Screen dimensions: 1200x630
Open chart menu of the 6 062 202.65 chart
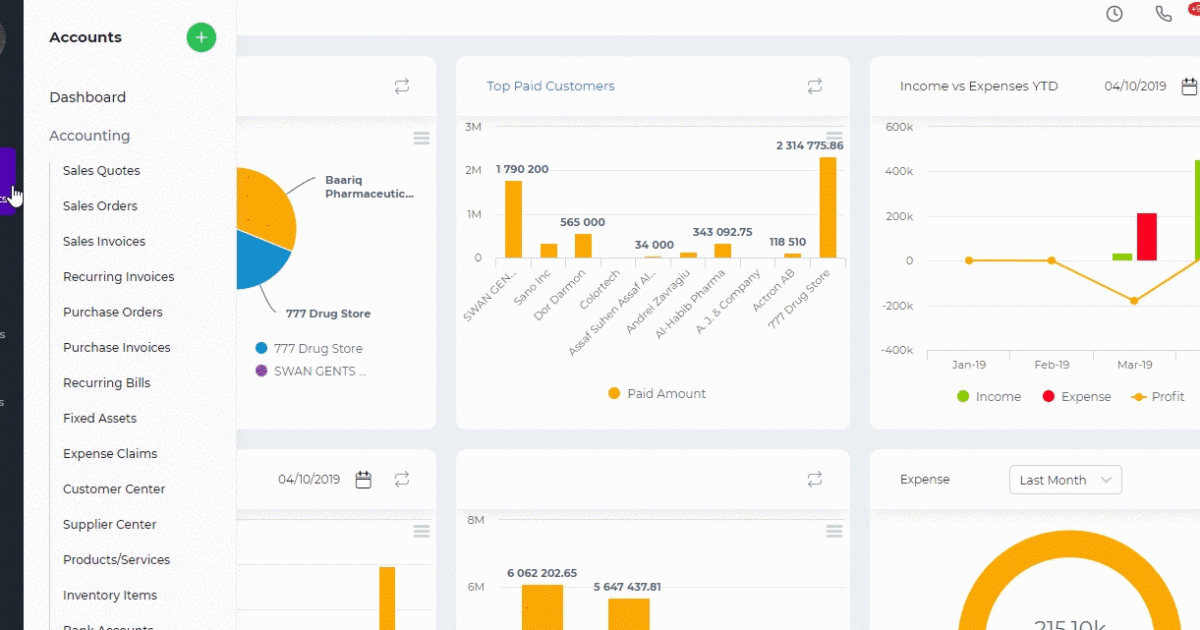tap(835, 530)
